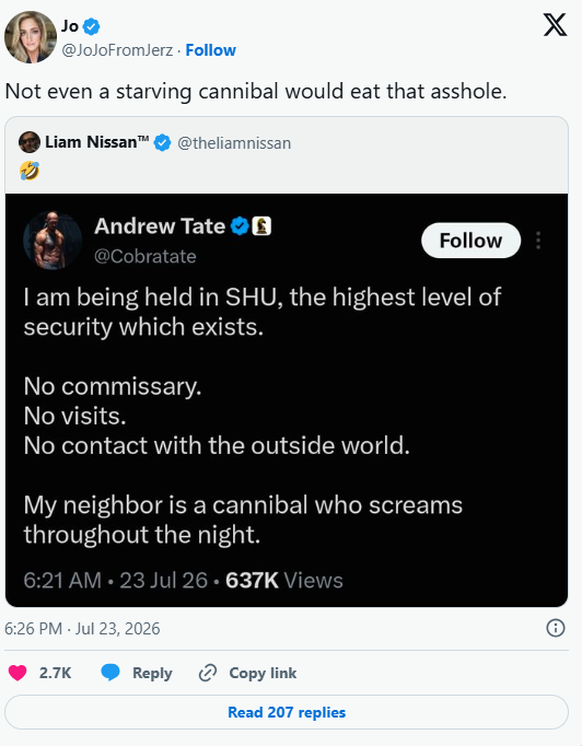Click Jo's blue verified badge

[91, 27]
